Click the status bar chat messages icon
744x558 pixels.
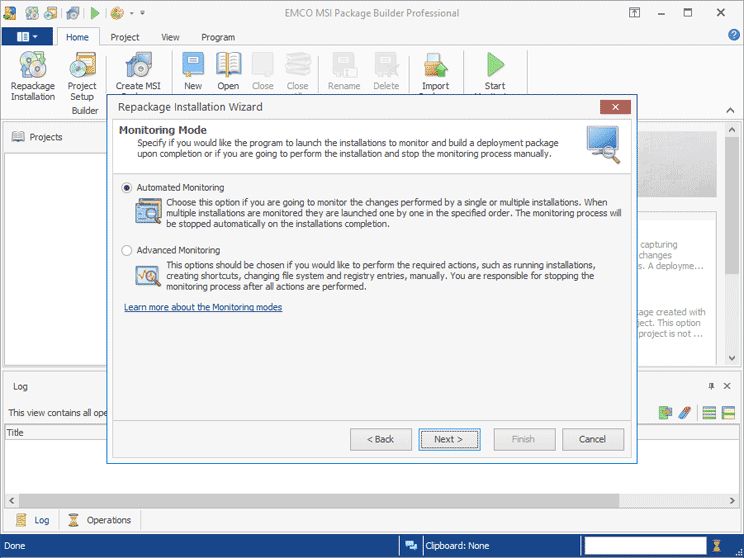[x=411, y=545]
